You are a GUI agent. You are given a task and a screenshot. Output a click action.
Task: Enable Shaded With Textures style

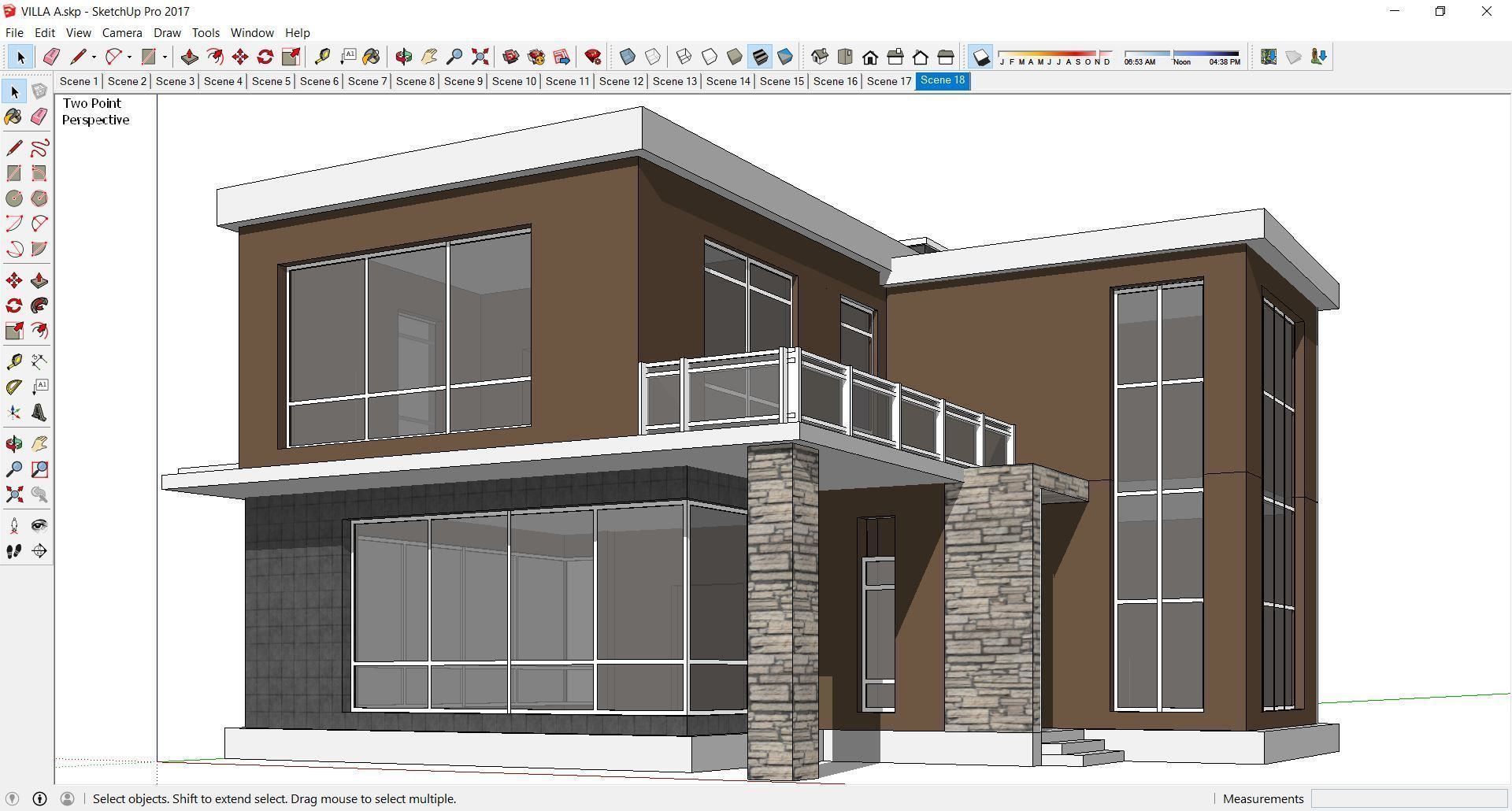[x=760, y=57]
